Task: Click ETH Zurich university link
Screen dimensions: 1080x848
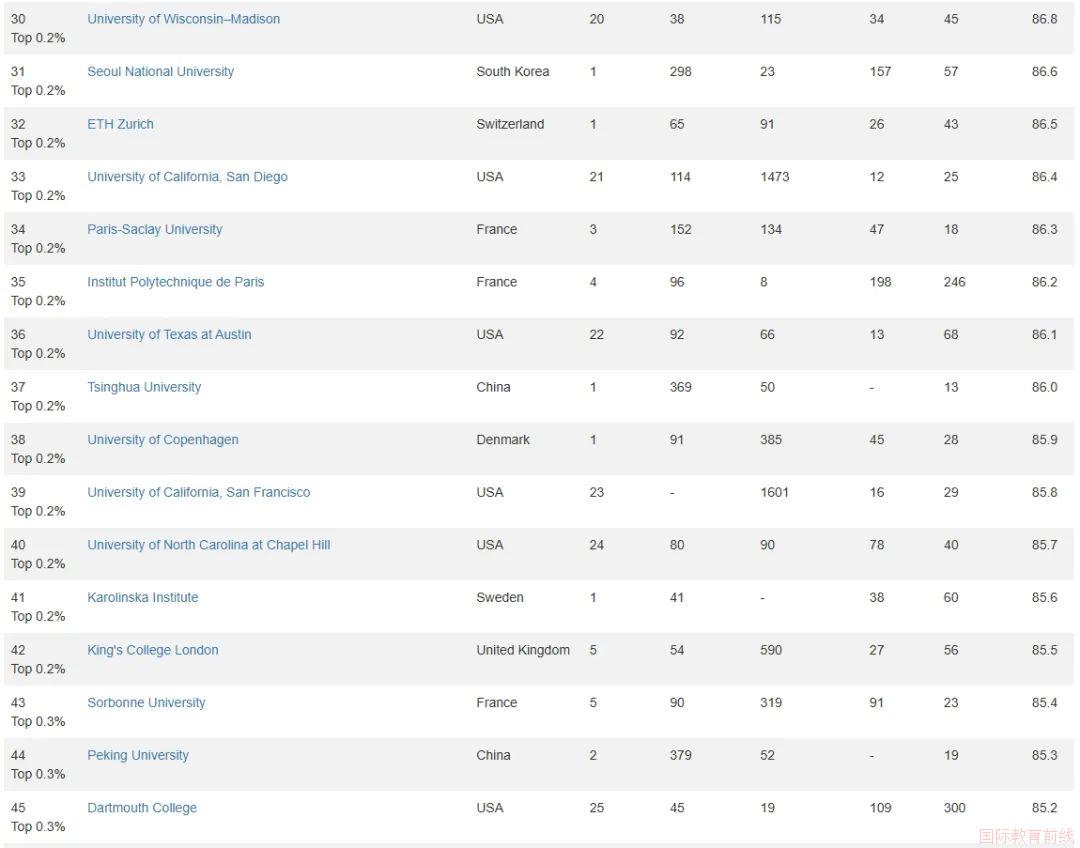Action: click(x=121, y=124)
